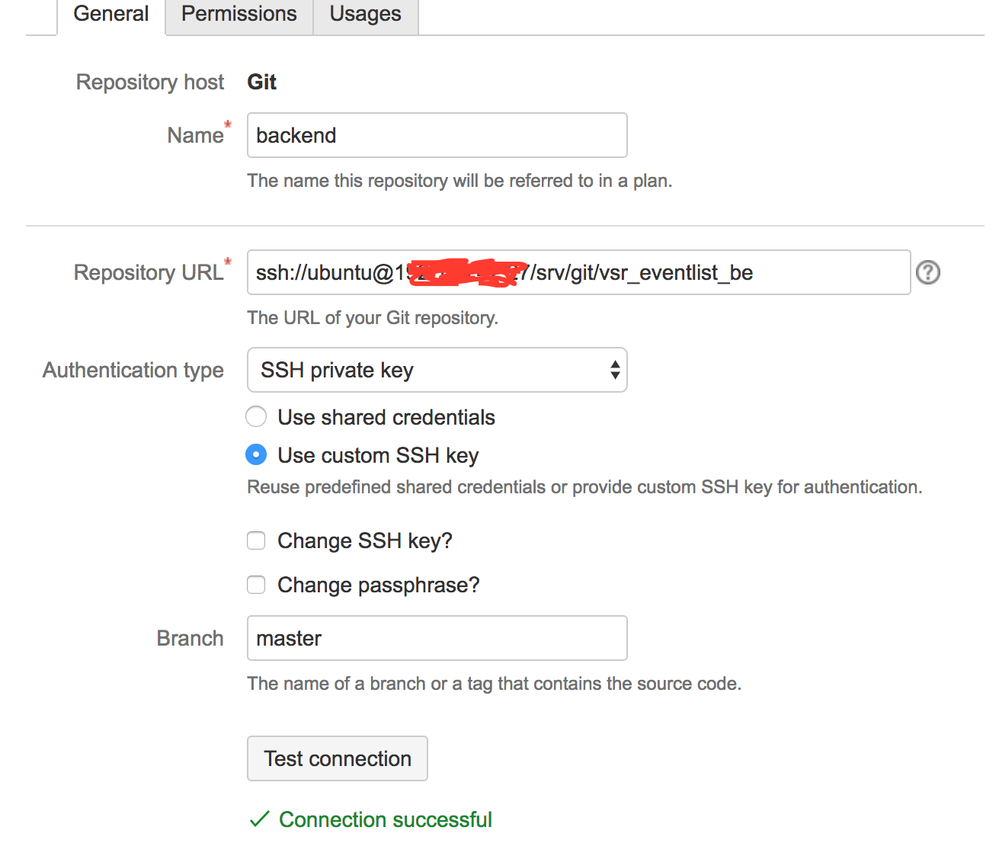This screenshot has width=999, height=860.
Task: Click the Branch field description text
Action: point(494,684)
